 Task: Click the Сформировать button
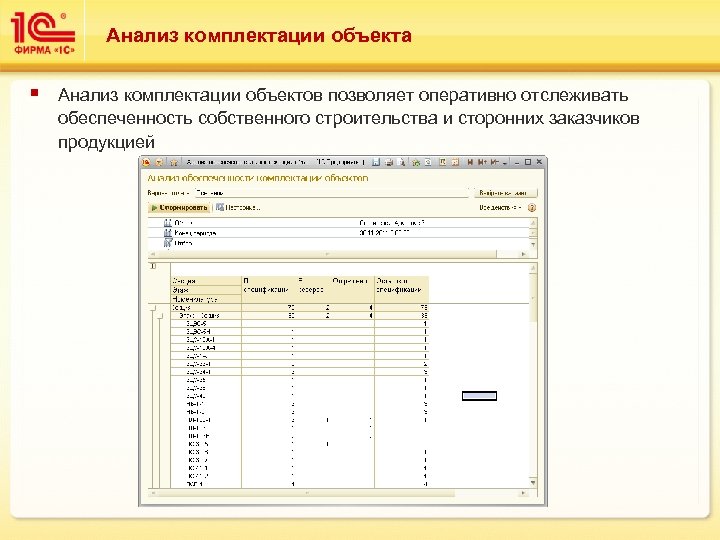(179, 208)
